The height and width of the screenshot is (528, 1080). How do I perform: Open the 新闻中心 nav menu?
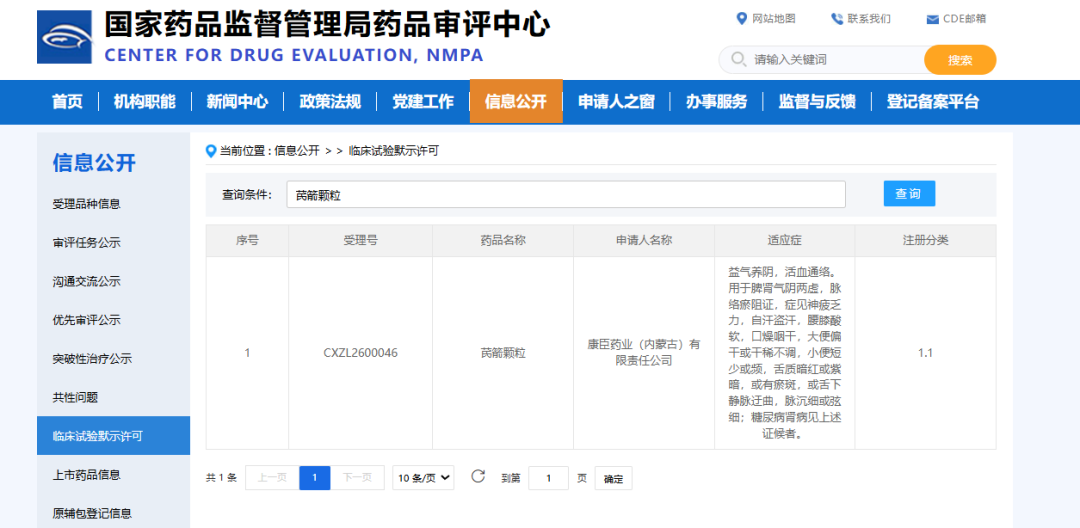237,102
